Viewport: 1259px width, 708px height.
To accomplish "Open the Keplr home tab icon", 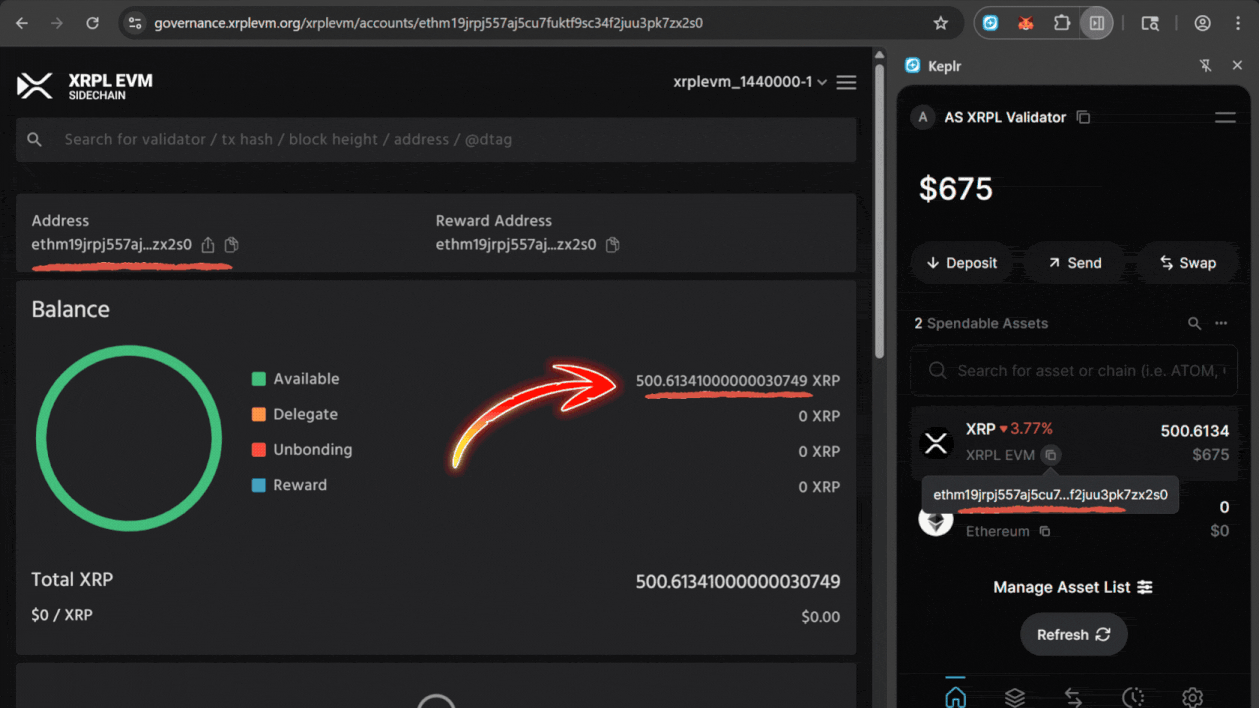I will [x=955, y=697].
